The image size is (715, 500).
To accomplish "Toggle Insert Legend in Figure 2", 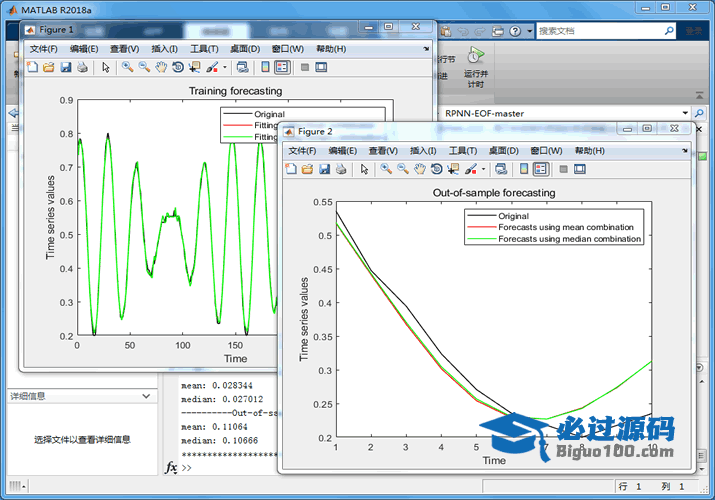I will coord(540,169).
